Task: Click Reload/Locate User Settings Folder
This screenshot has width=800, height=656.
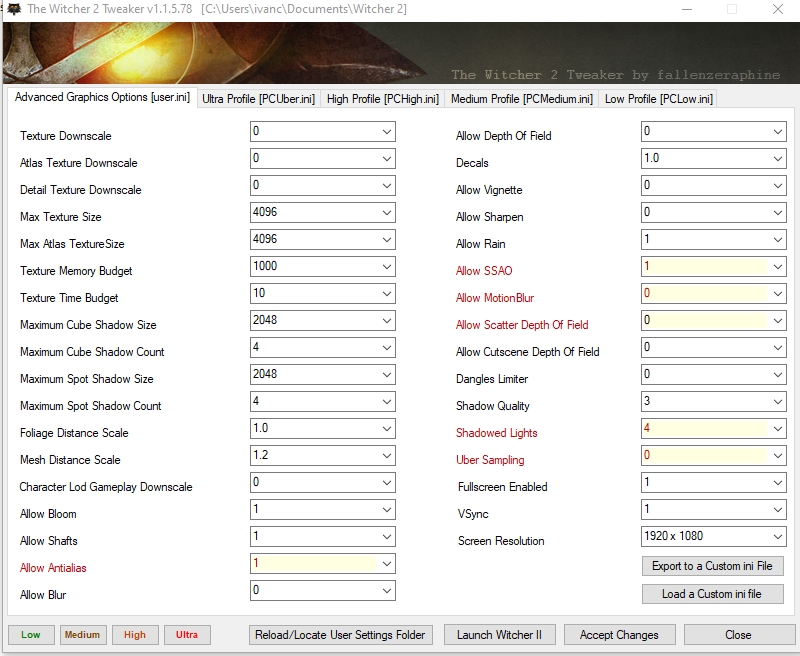Action: 340,635
